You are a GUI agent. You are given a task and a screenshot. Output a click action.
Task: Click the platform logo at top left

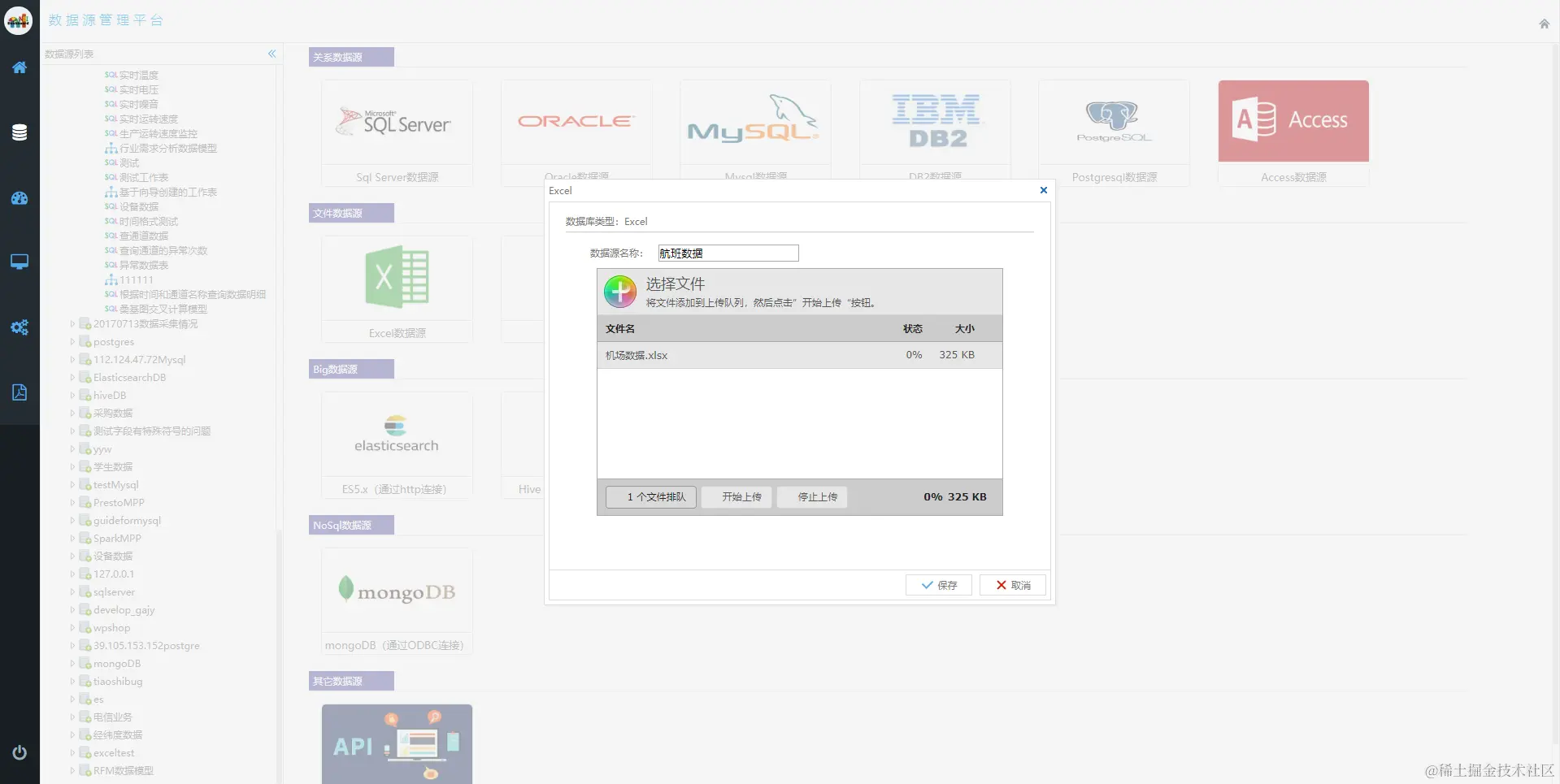(x=18, y=19)
